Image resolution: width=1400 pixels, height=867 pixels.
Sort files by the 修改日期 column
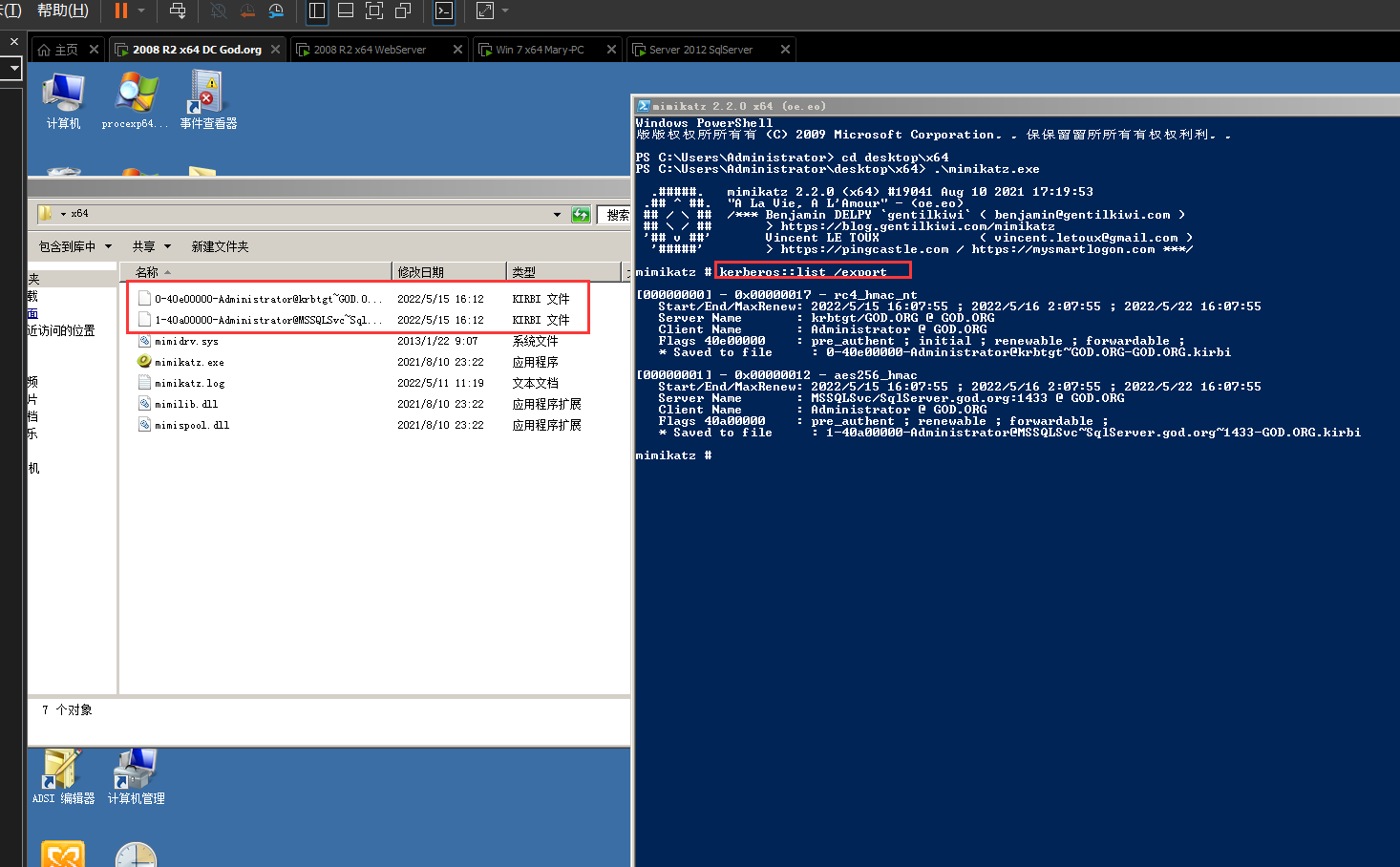[449, 272]
